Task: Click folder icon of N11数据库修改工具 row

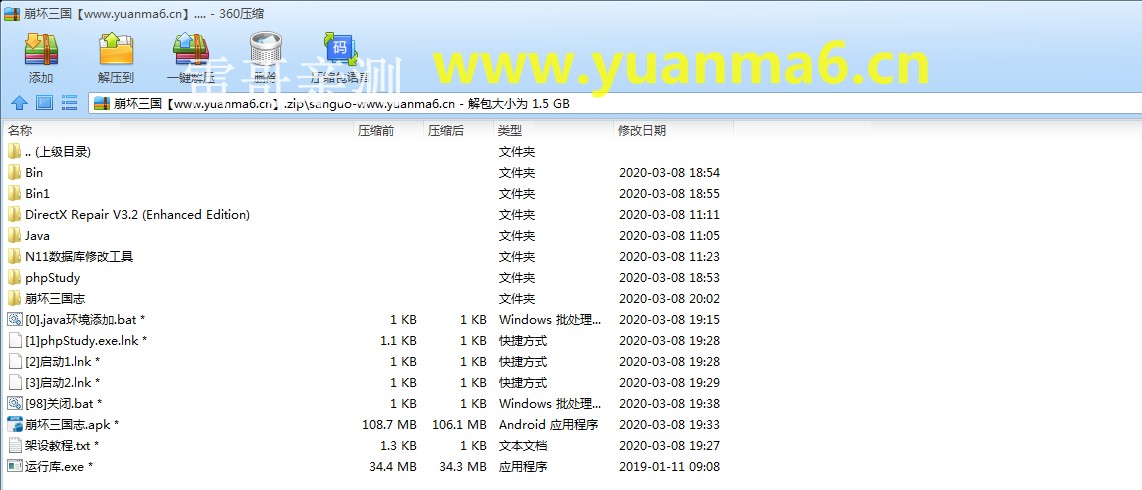Action: (x=15, y=257)
